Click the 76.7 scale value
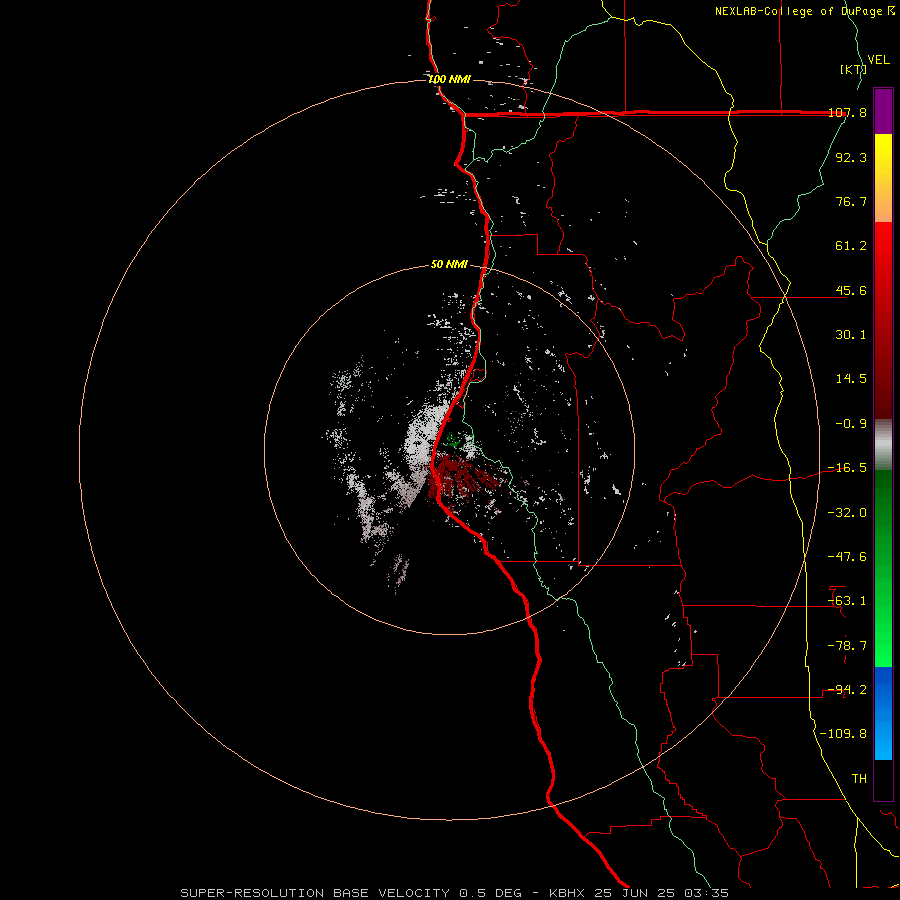Image resolution: width=900 pixels, height=900 pixels. click(x=851, y=201)
